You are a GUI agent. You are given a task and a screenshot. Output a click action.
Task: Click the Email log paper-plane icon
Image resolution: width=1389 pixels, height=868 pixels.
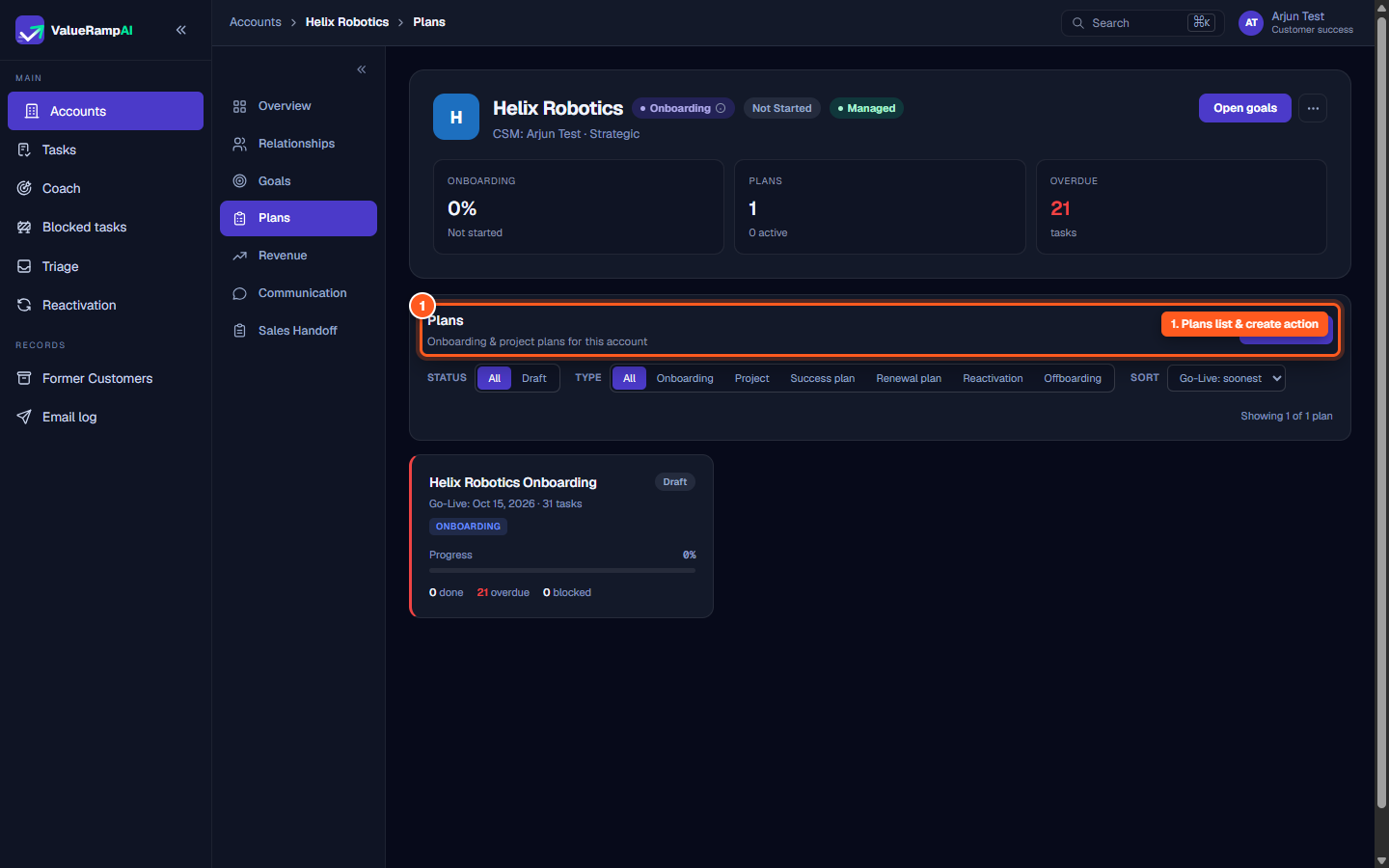tap(24, 417)
